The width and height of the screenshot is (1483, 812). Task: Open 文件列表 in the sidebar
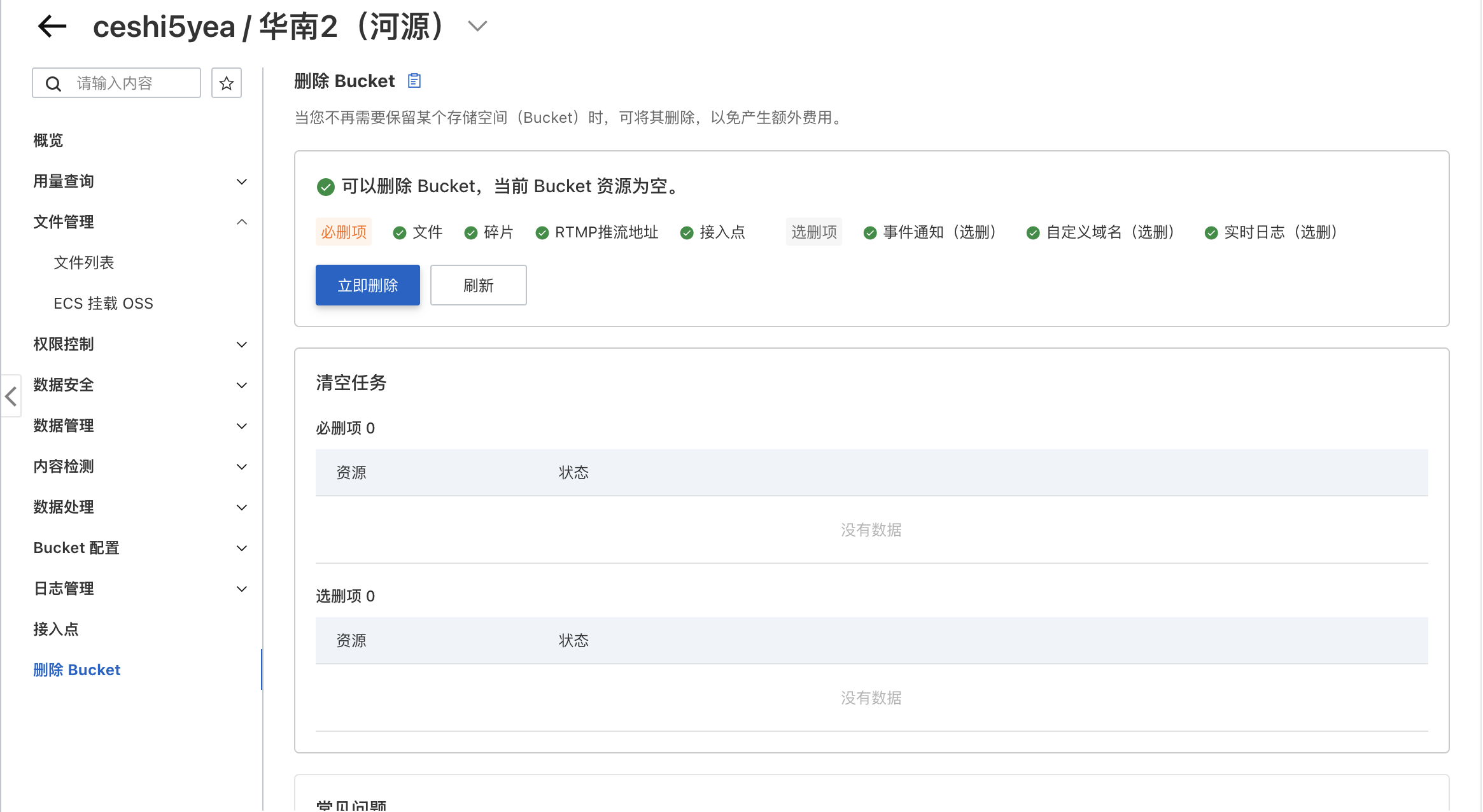pos(83,263)
